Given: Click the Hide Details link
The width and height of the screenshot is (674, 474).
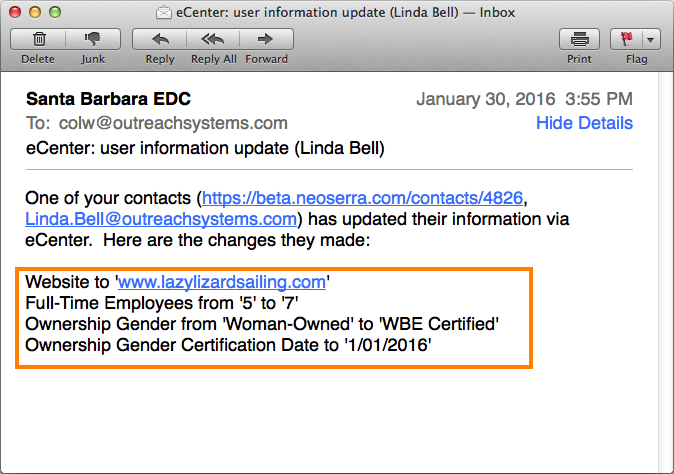Looking at the screenshot, I should click(584, 123).
